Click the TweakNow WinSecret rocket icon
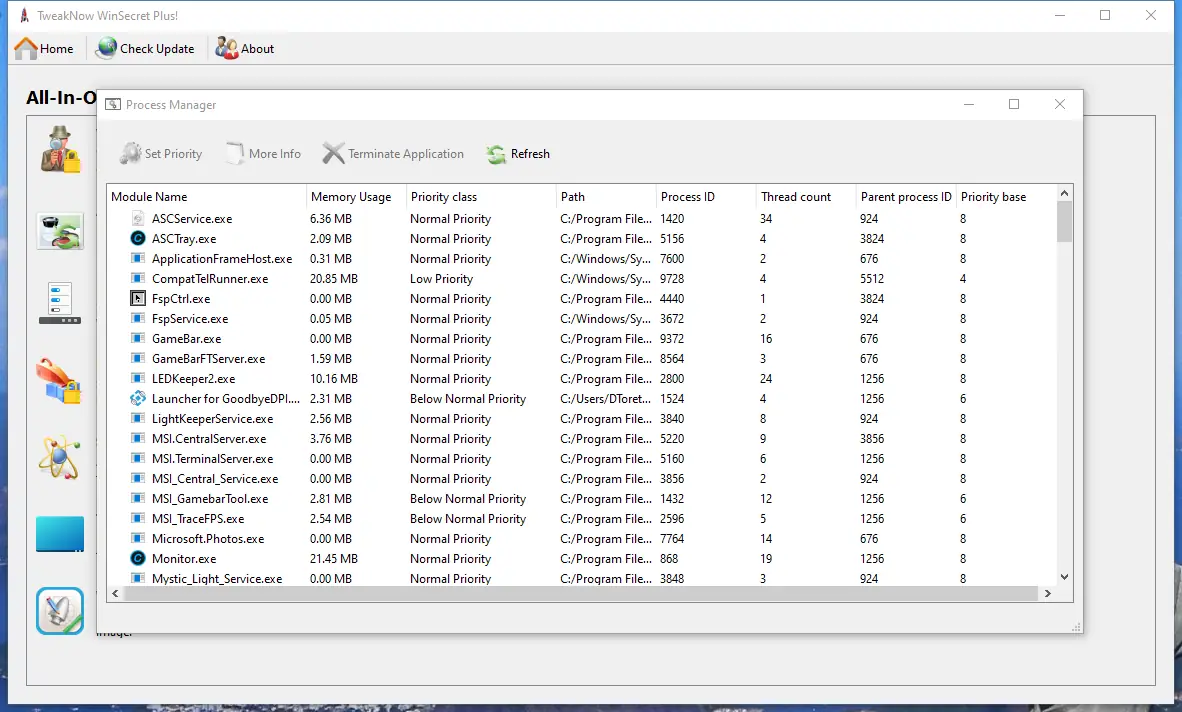 (24, 15)
